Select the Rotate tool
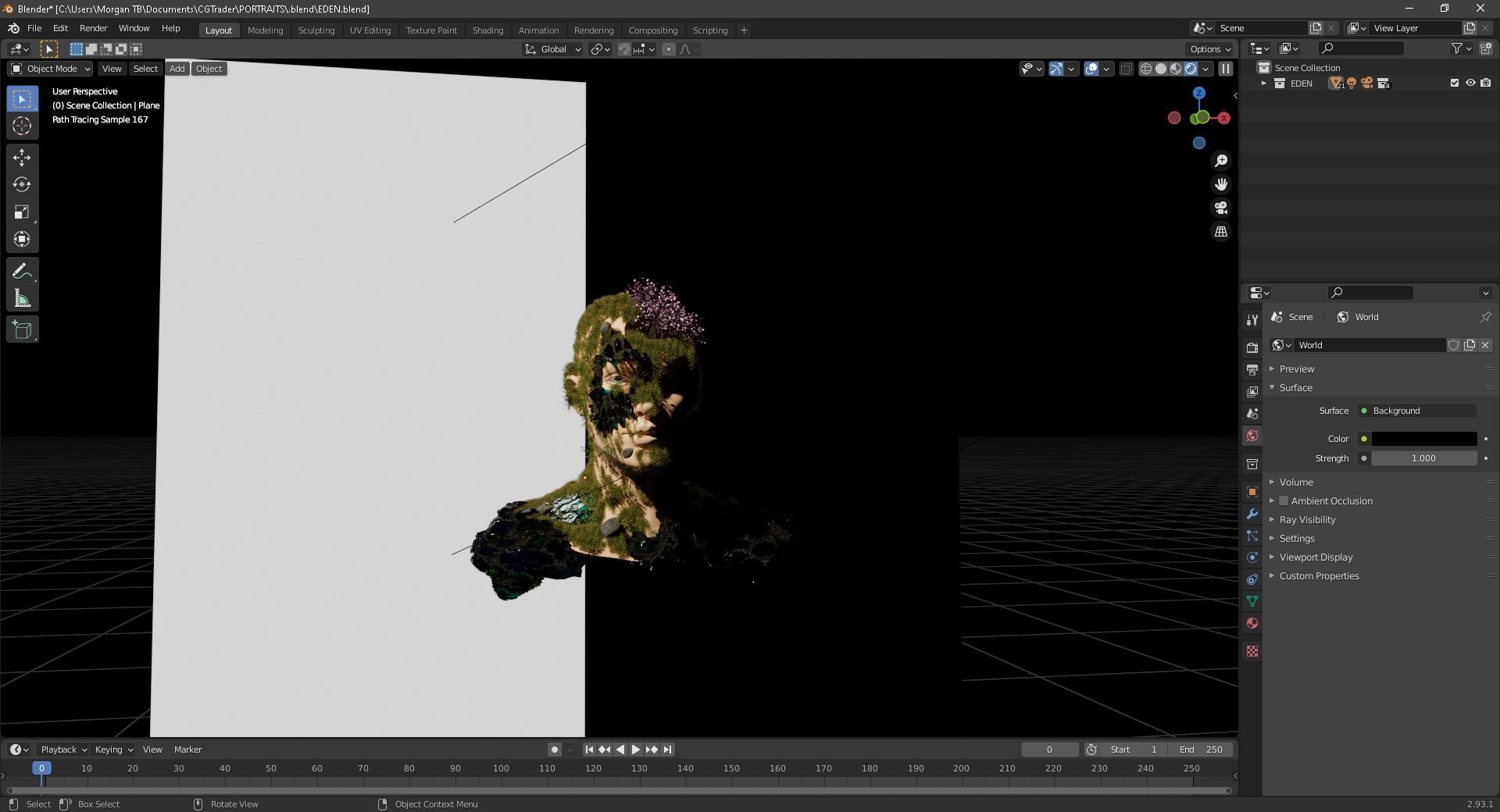 click(22, 185)
